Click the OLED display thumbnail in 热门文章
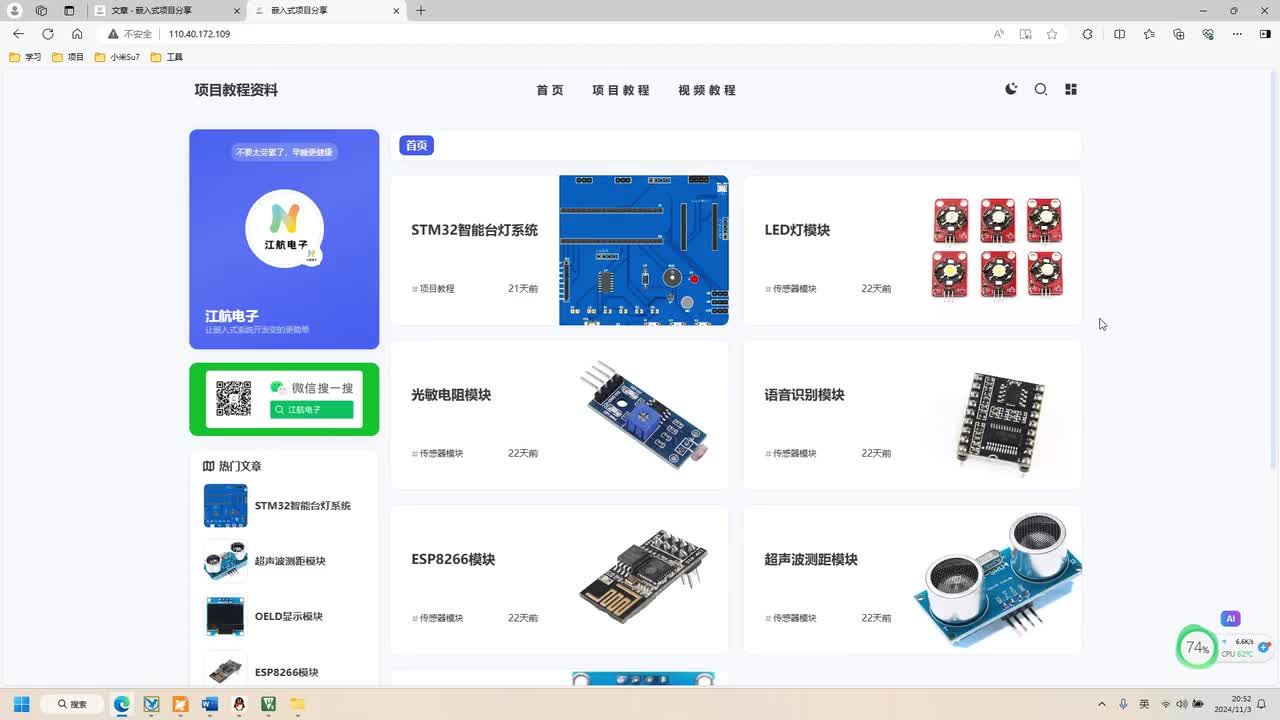The height and width of the screenshot is (720, 1280). tap(225, 617)
